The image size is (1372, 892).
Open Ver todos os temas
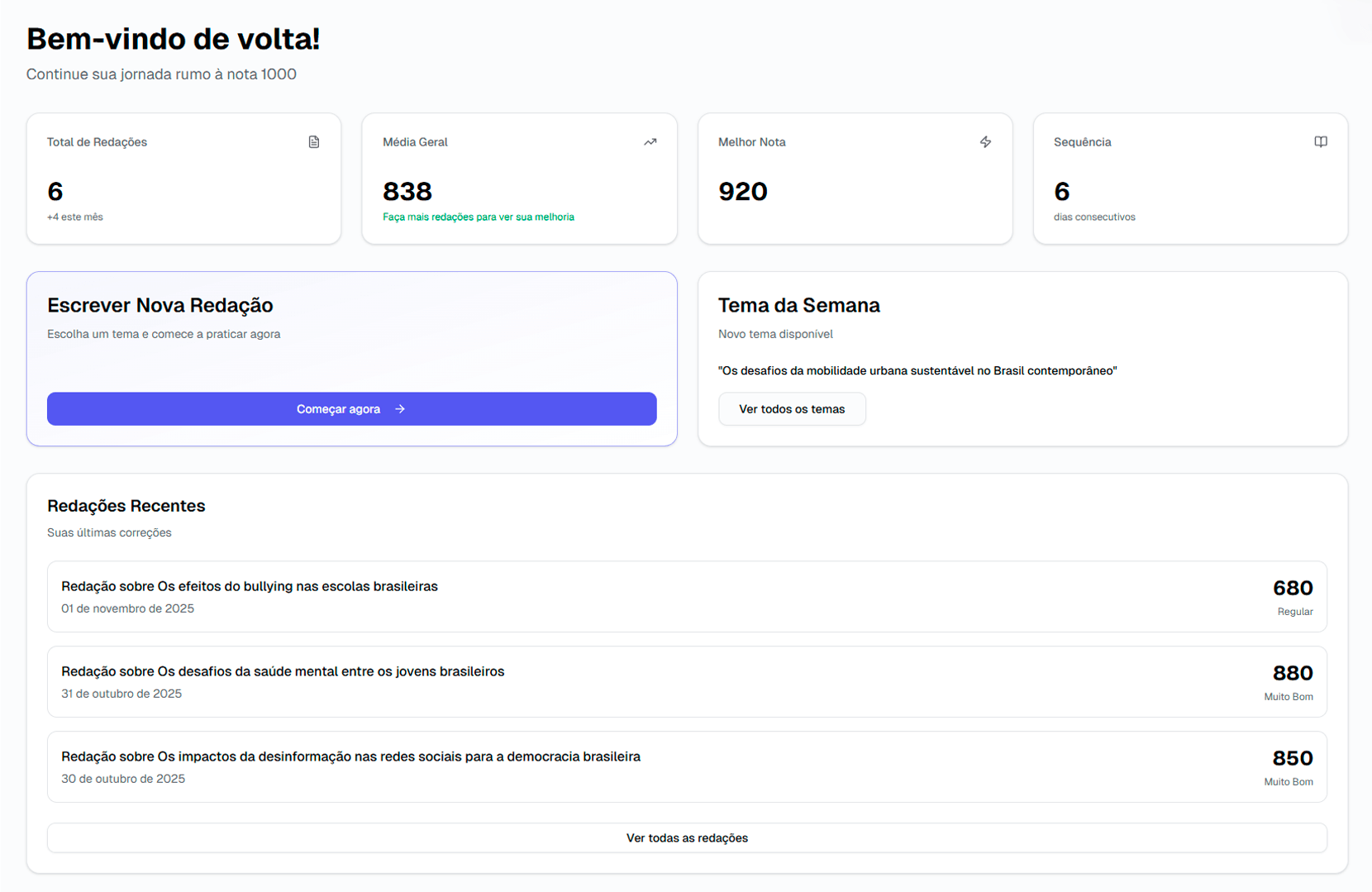coord(791,409)
